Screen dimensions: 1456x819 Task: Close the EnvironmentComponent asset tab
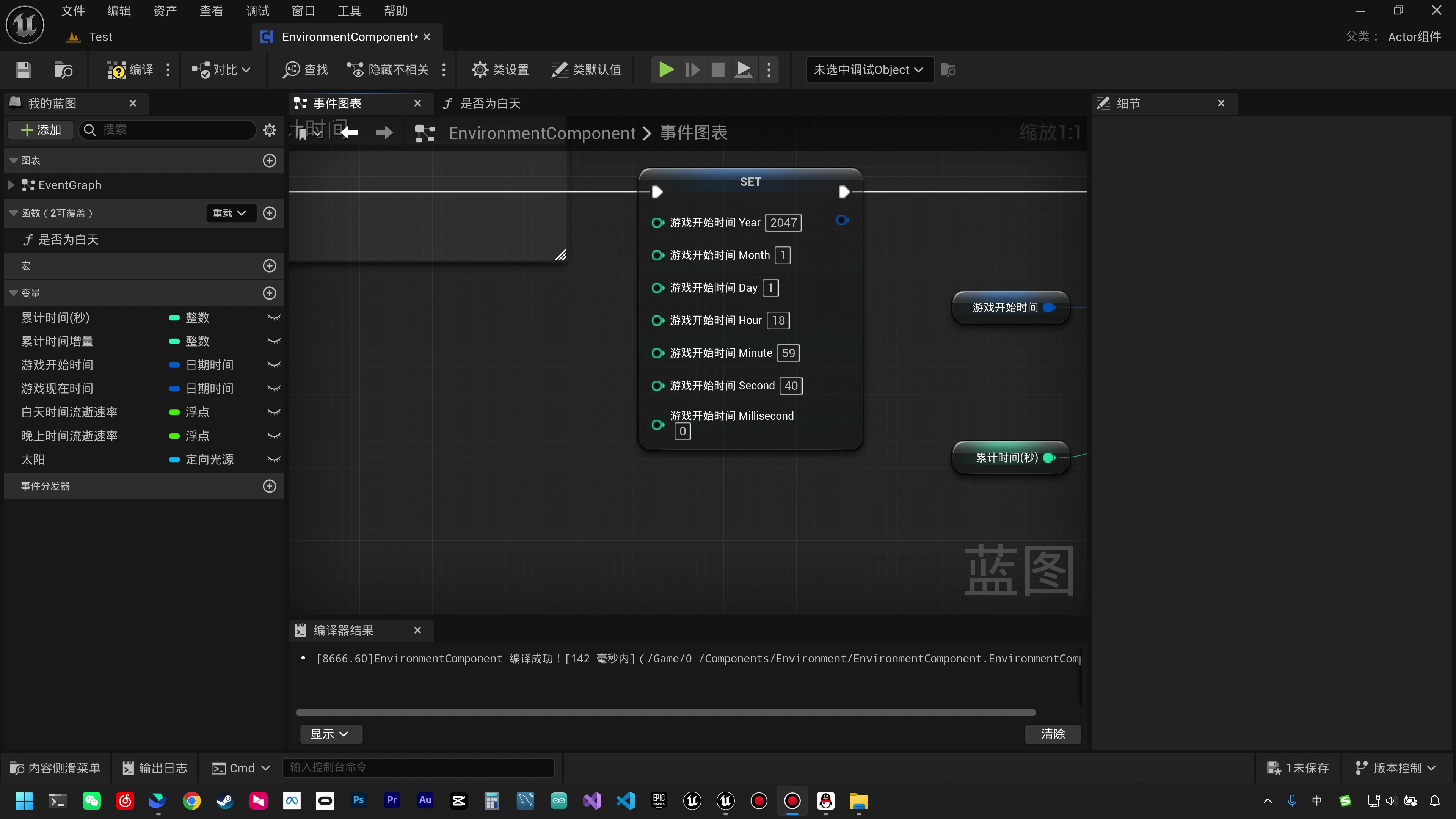[427, 37]
